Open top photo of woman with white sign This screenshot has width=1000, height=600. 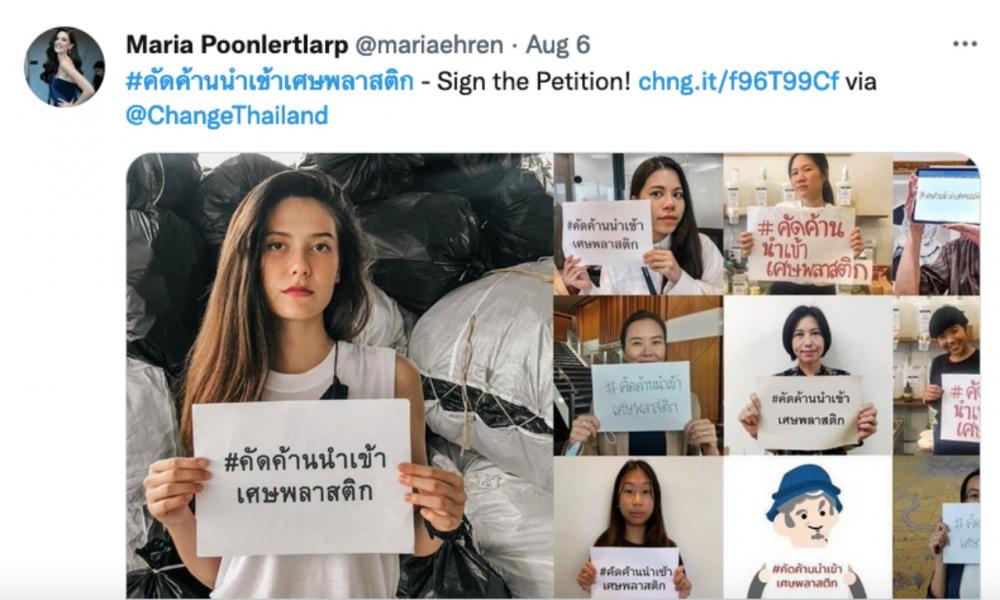point(638,224)
